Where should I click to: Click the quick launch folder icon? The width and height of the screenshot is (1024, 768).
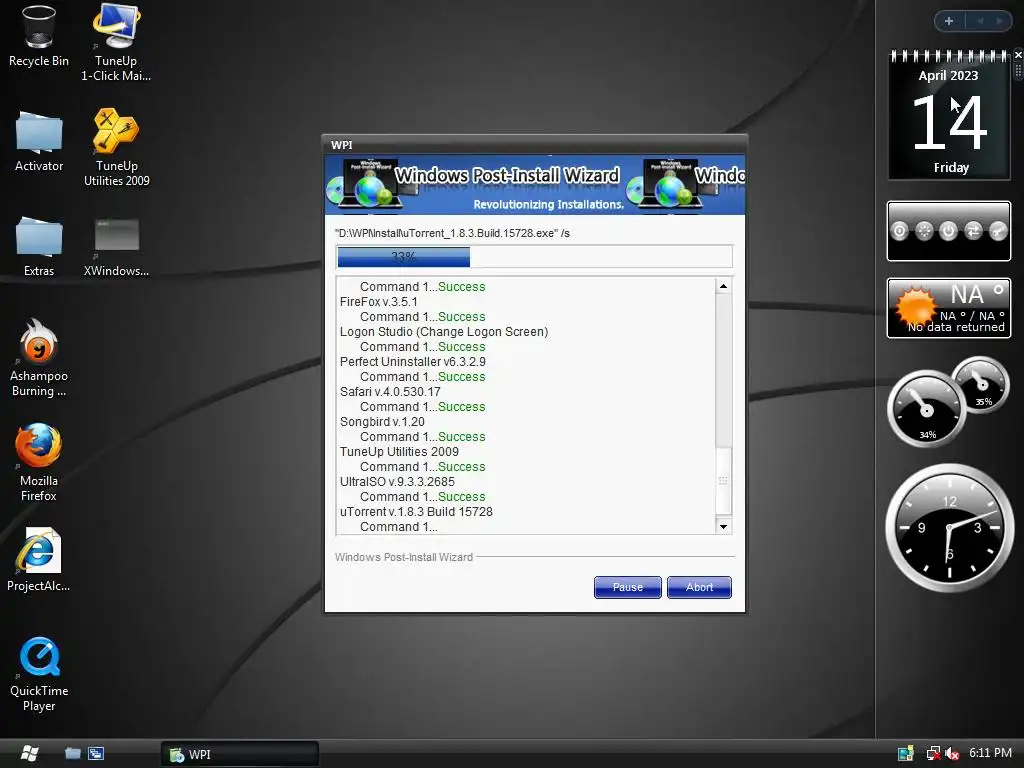coord(73,754)
